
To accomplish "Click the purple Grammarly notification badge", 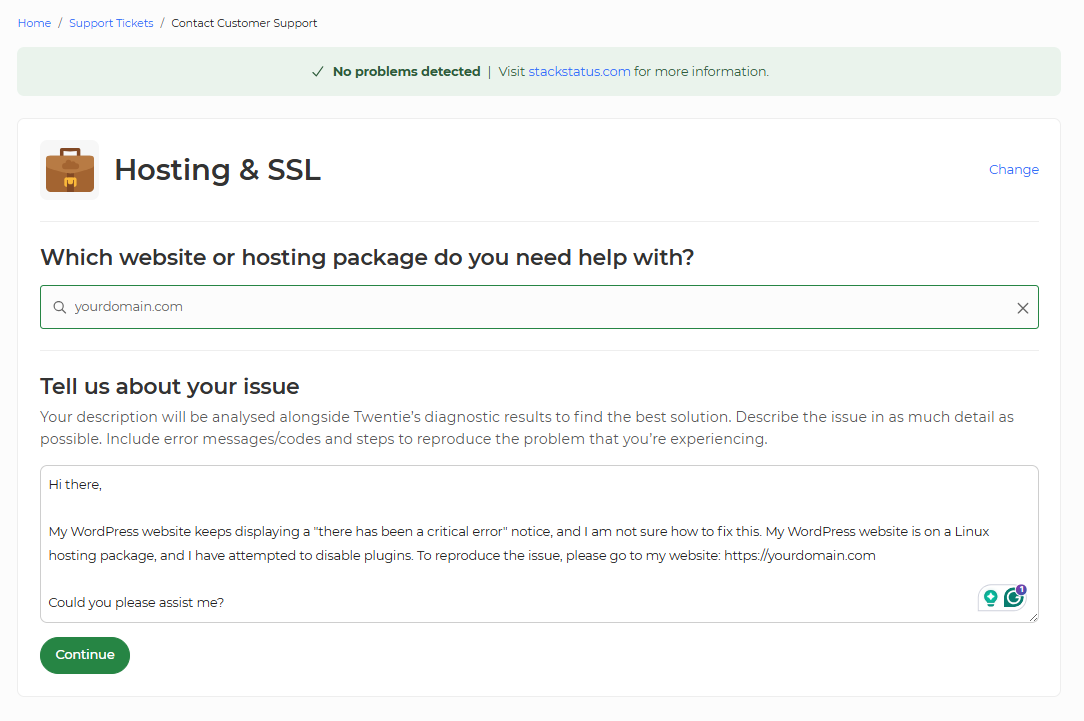I will point(1021,590).
